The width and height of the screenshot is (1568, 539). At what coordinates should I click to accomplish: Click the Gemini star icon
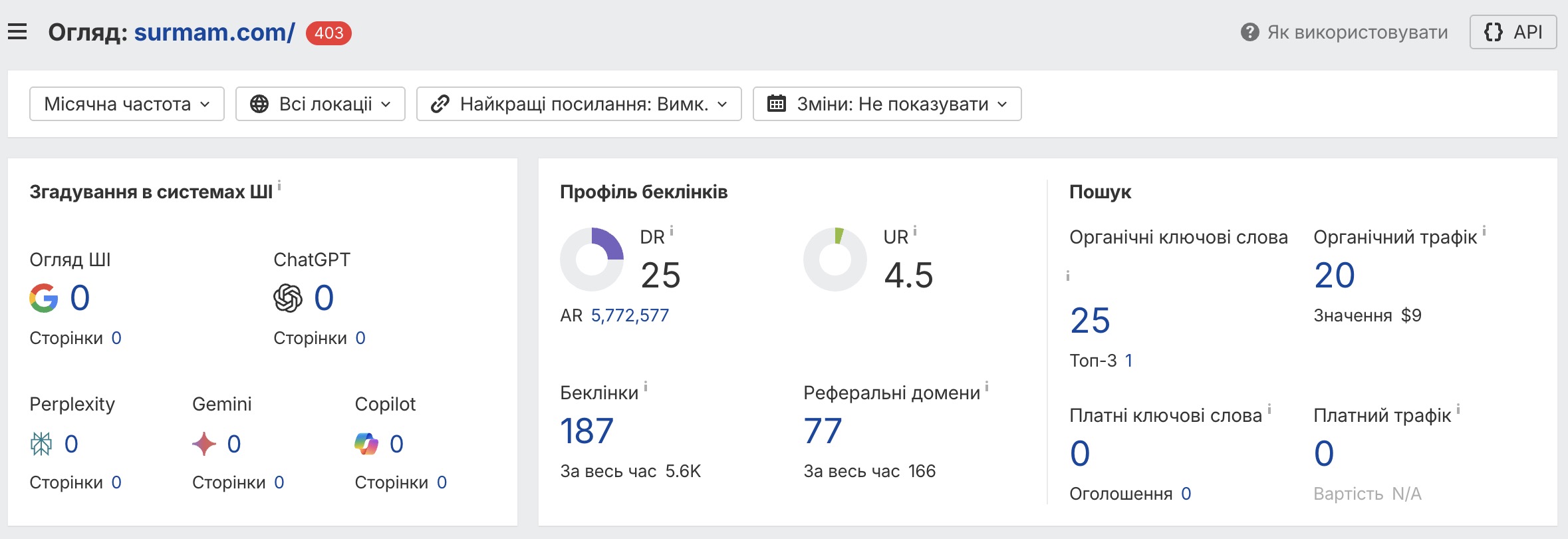[204, 444]
